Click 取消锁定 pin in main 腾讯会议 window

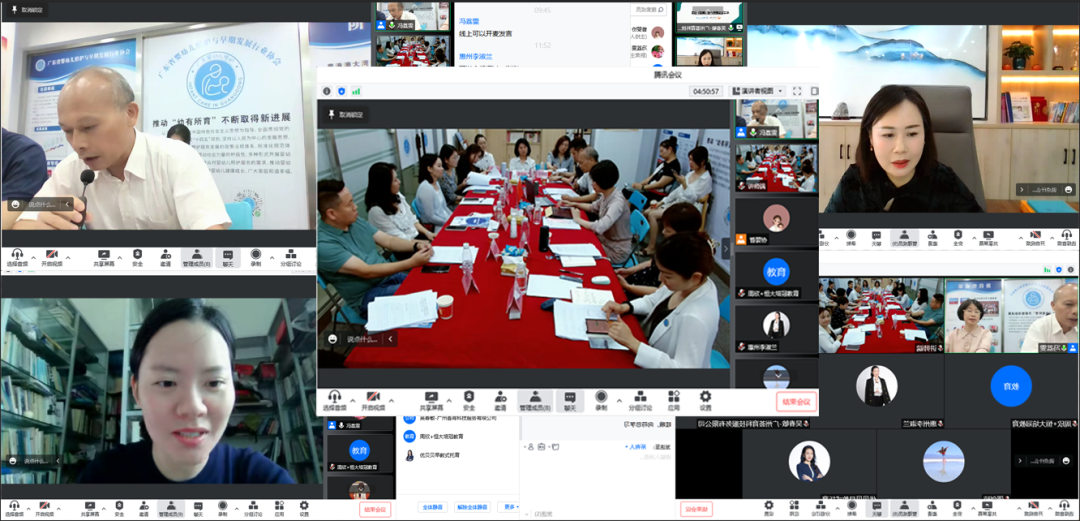point(346,114)
